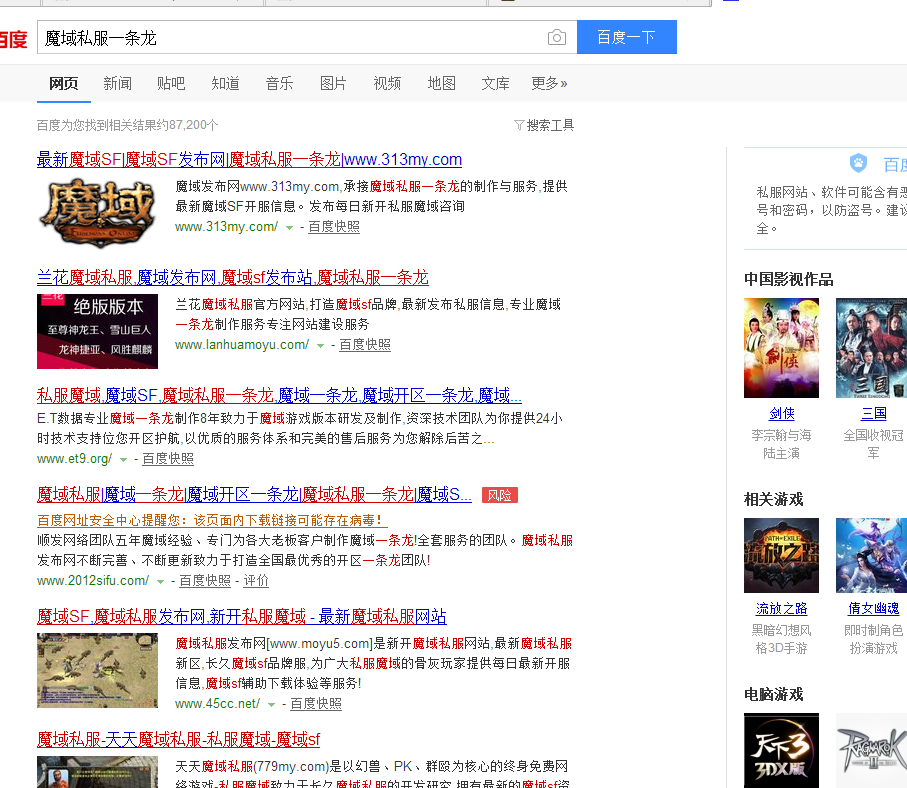The height and width of the screenshot is (788, 907).
Task: Click the 搜索工具 filter icon
Action: 519,125
